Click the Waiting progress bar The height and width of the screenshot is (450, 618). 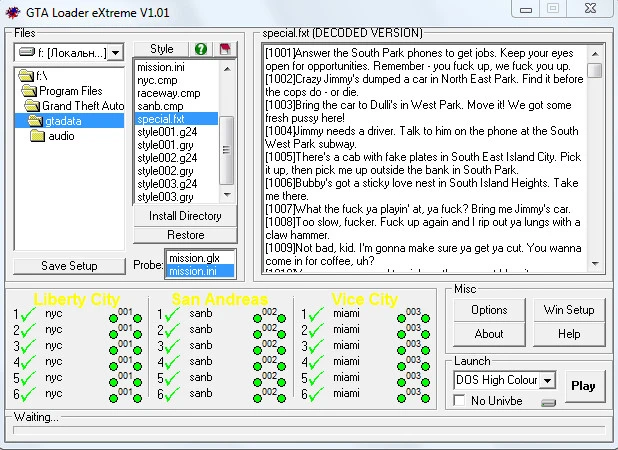[x=309, y=430]
